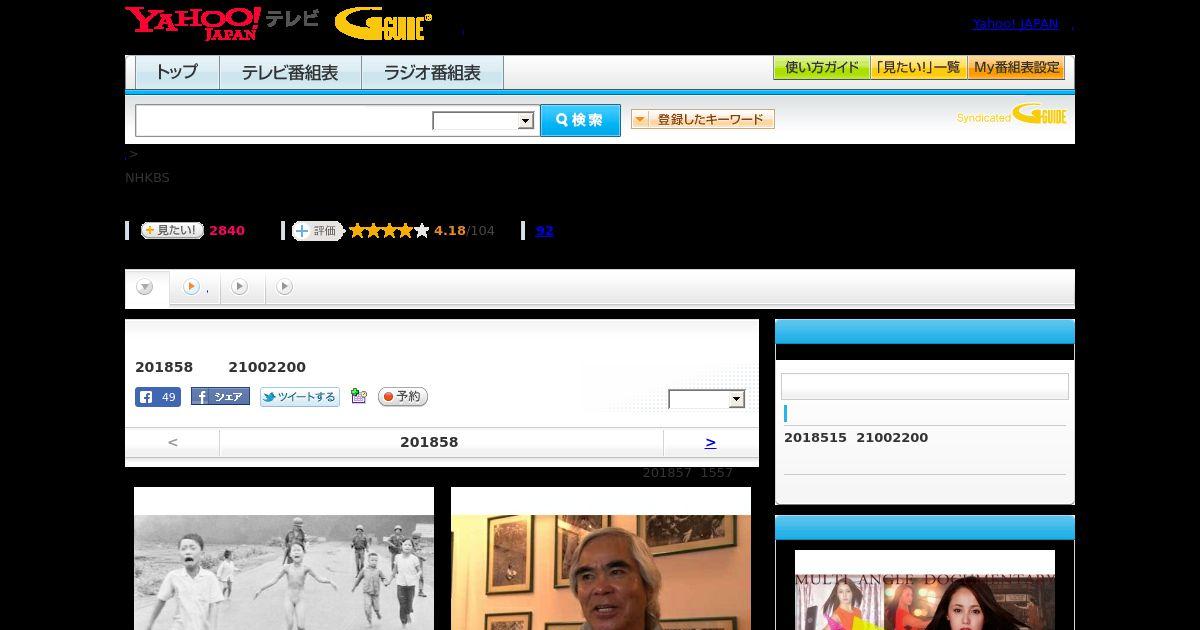Click the 予約 record reservation button
1200x630 pixels.
403,397
